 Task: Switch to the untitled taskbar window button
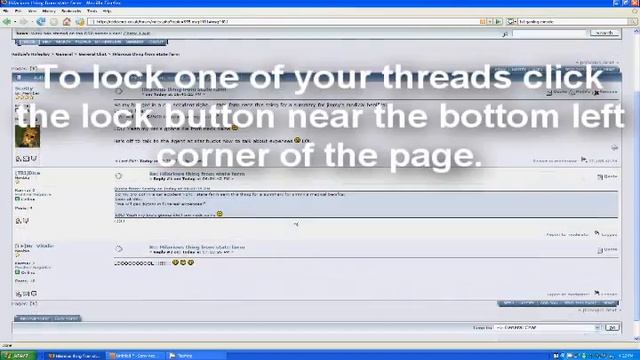coord(135,356)
